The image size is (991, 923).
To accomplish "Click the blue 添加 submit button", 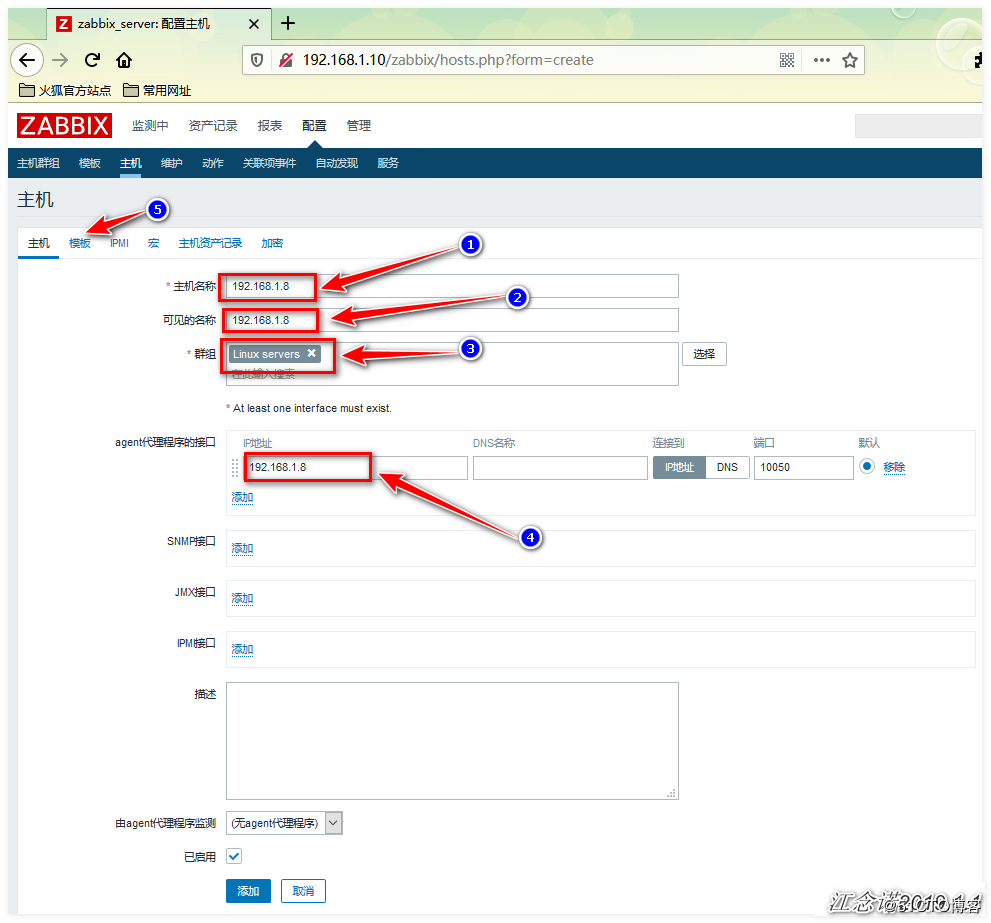I will click(x=248, y=891).
